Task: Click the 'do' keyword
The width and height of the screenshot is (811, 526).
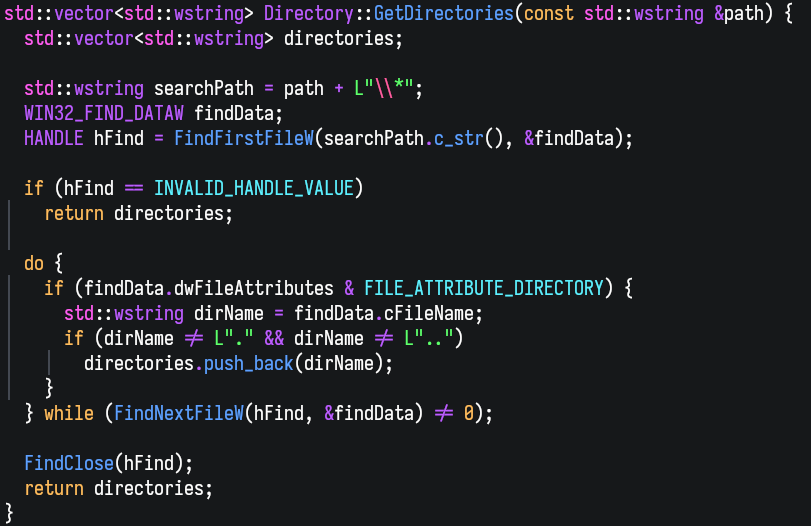Action: tap(34, 263)
